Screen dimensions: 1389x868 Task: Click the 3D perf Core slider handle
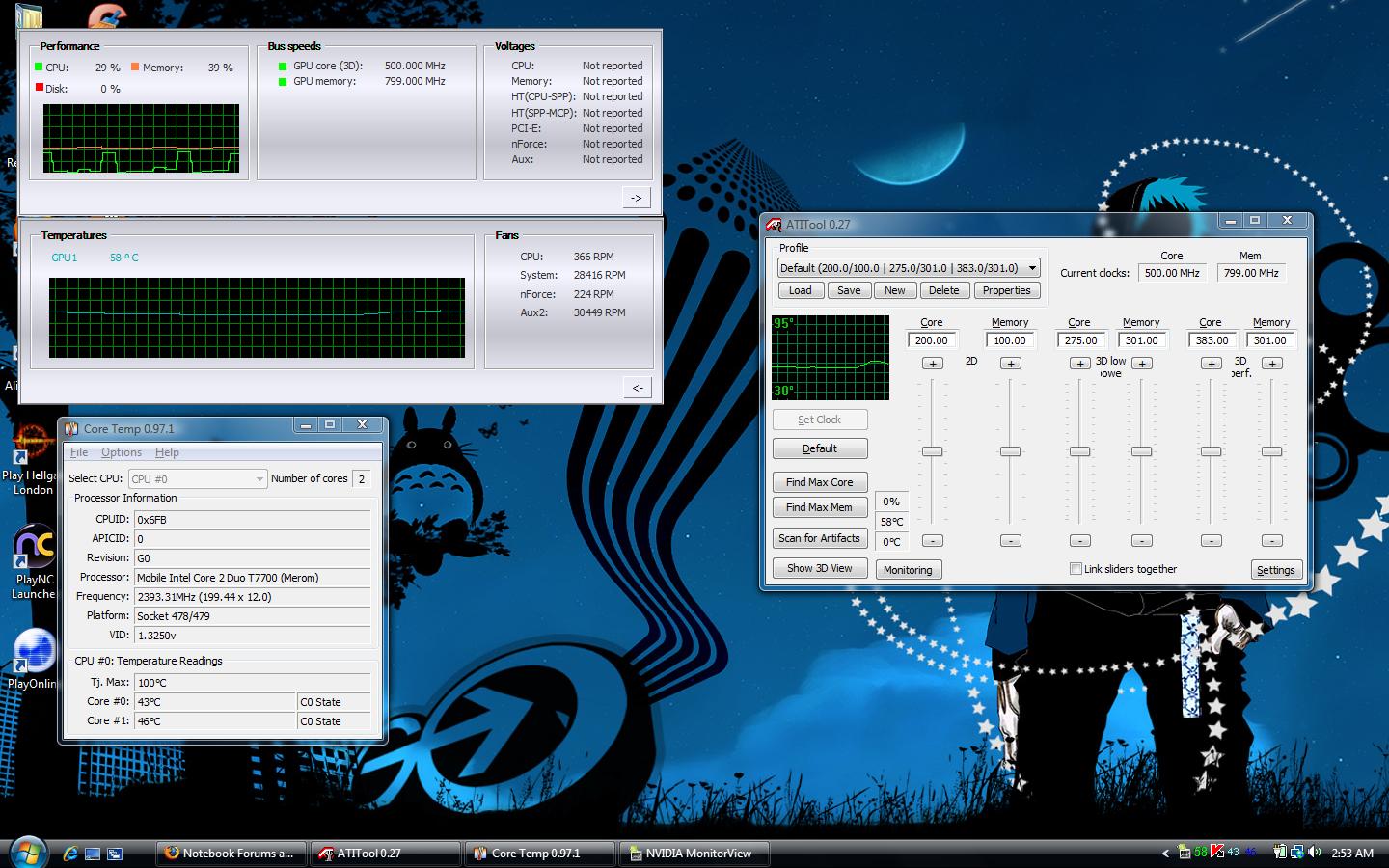pos(1211,451)
